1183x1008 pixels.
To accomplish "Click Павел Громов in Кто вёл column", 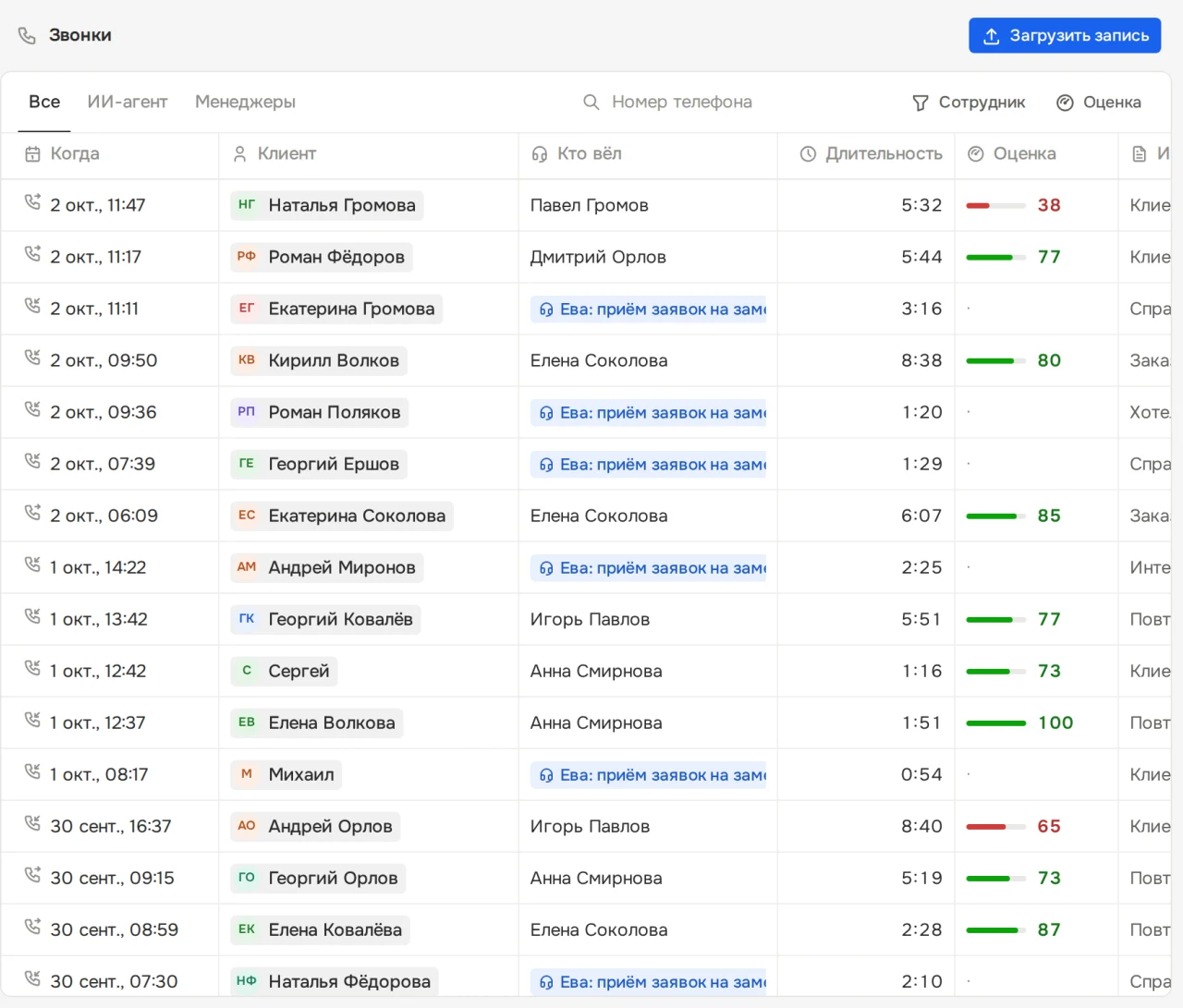I will coord(590,206).
